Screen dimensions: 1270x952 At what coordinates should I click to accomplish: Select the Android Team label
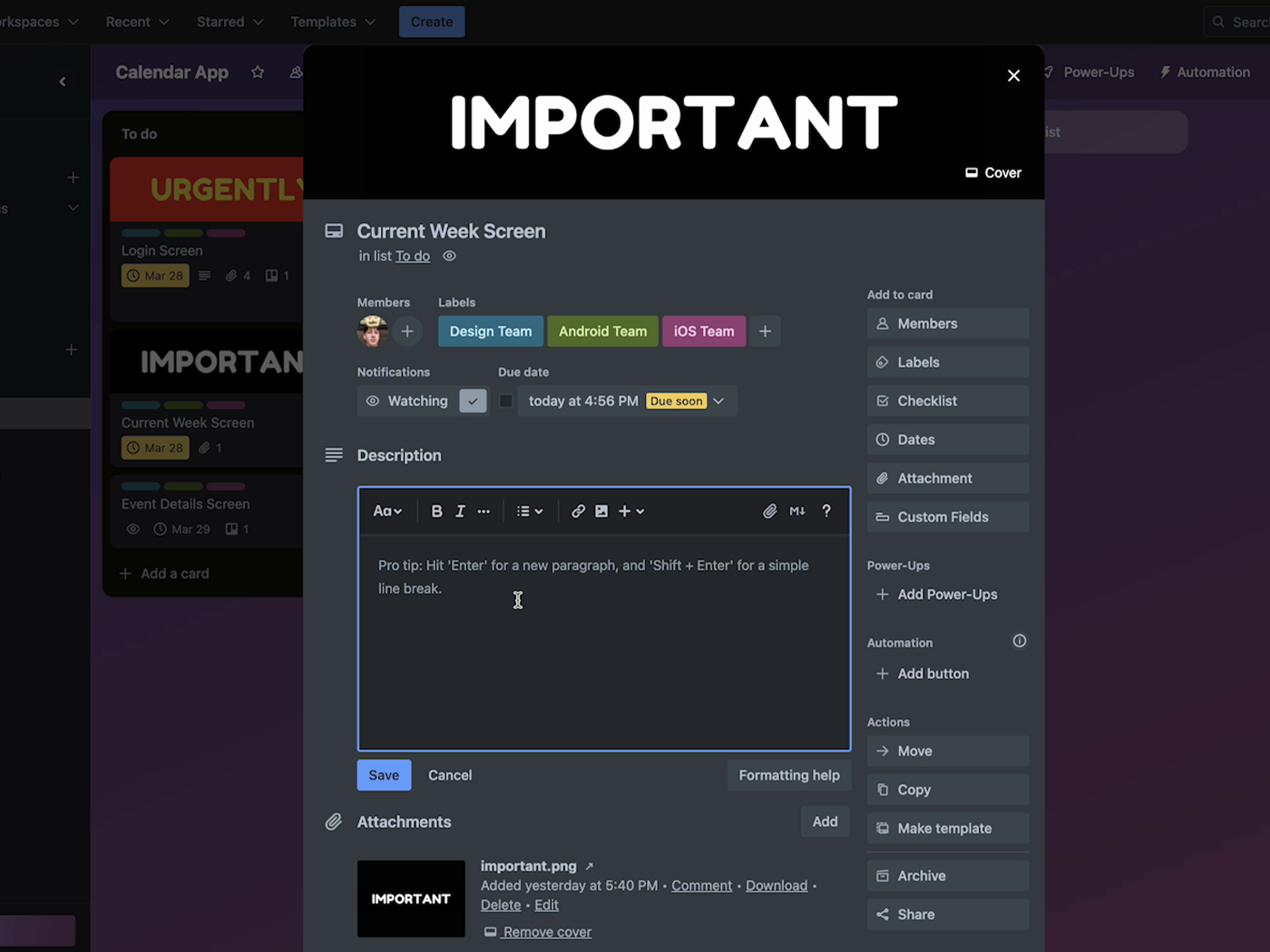coord(603,331)
